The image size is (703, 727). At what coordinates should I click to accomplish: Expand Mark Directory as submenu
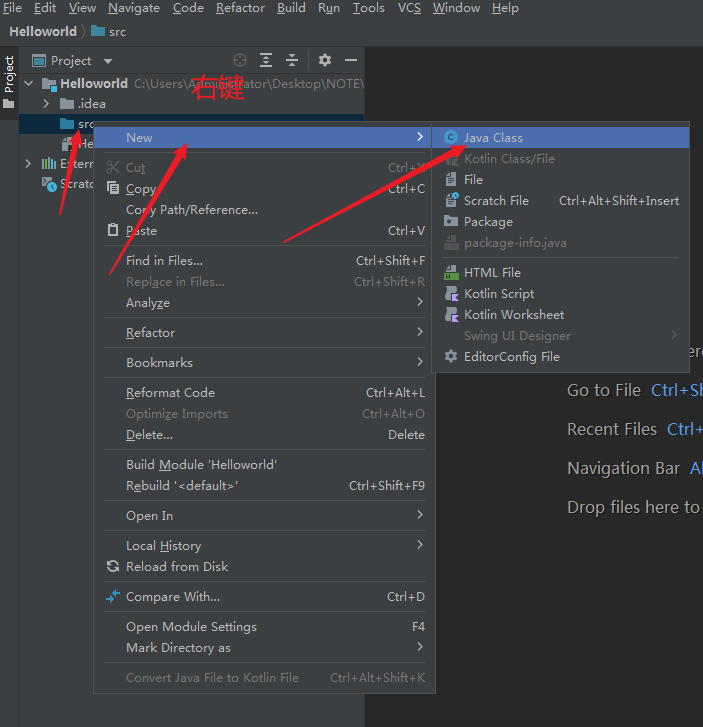pos(420,647)
